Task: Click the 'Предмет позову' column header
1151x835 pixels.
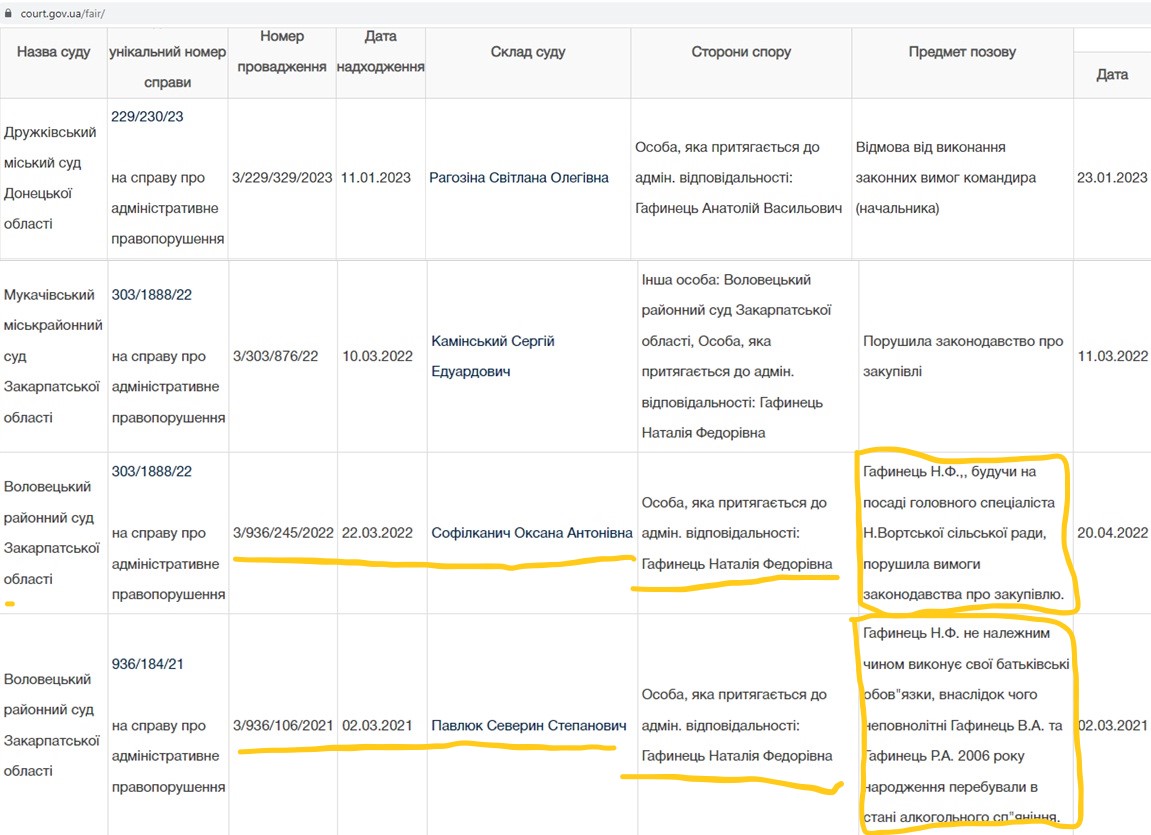Action: tap(962, 52)
